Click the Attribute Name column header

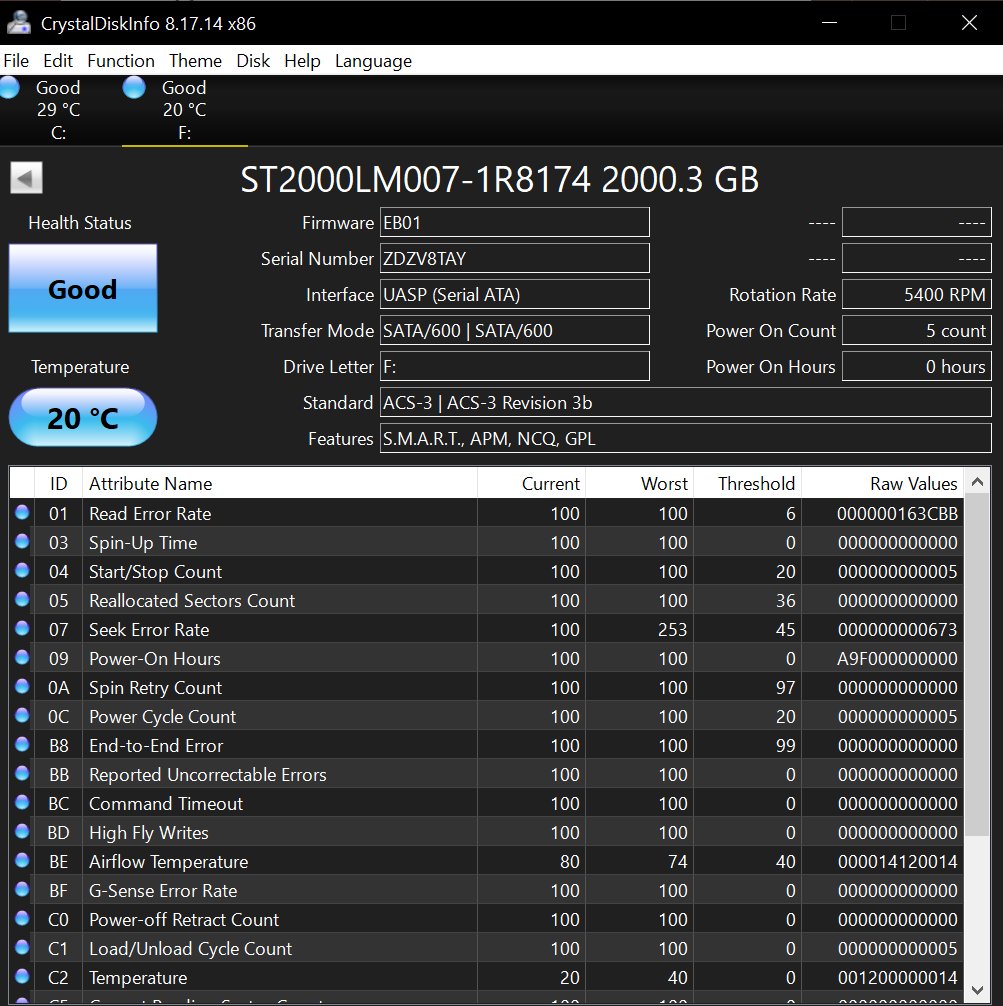click(150, 484)
